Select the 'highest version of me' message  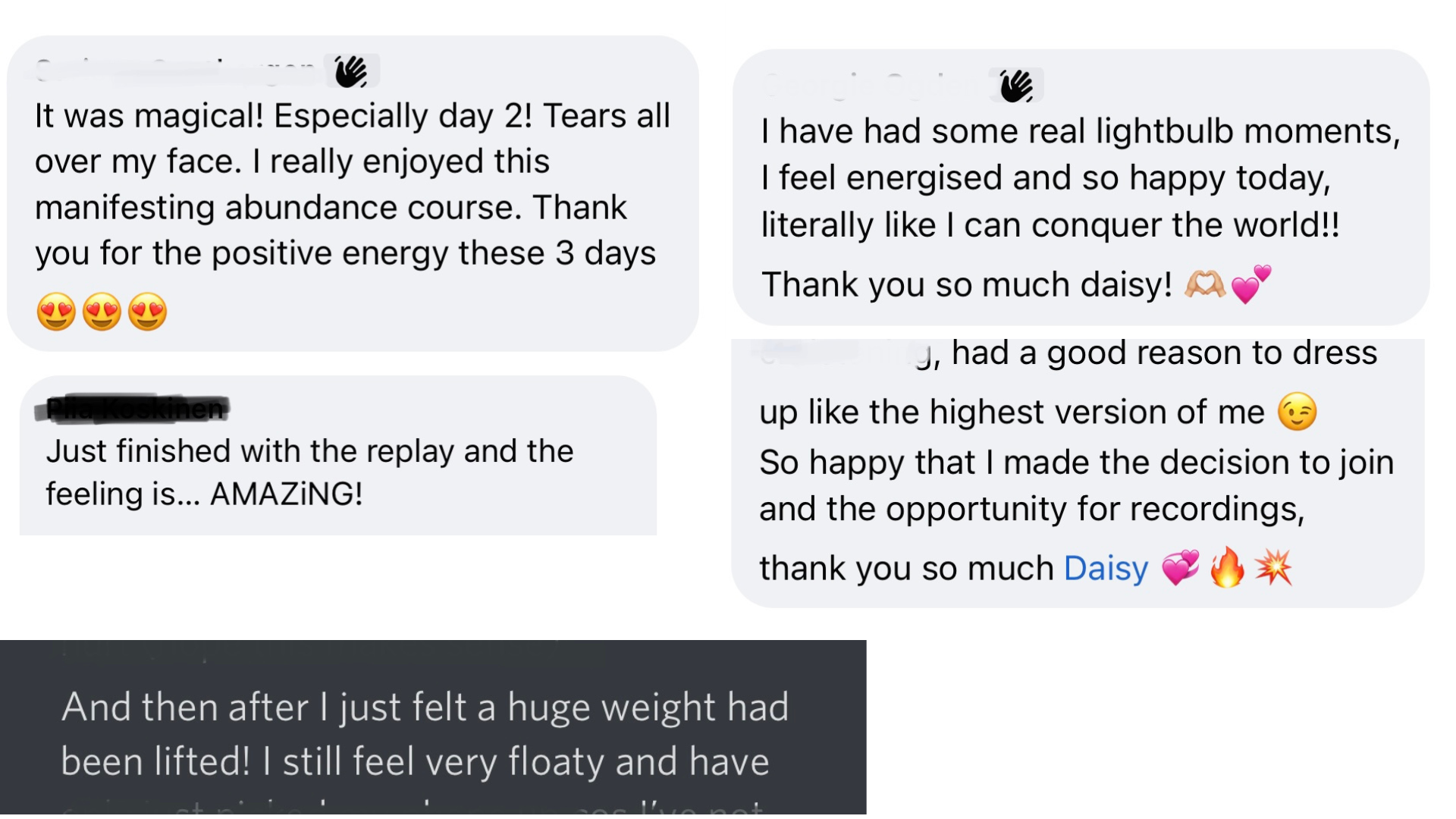[1078, 473]
